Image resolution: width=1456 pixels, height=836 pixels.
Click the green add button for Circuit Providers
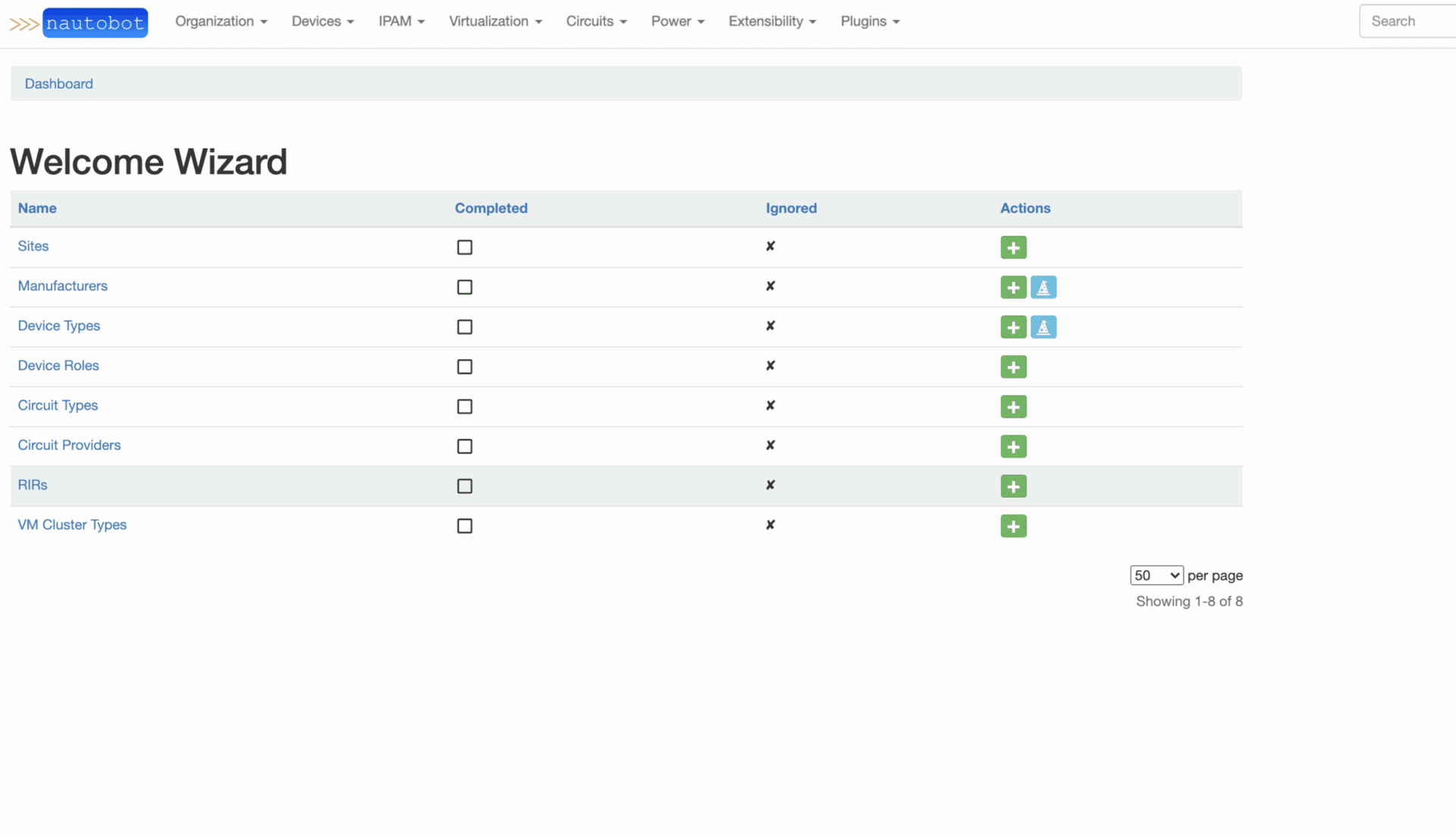tap(1013, 446)
